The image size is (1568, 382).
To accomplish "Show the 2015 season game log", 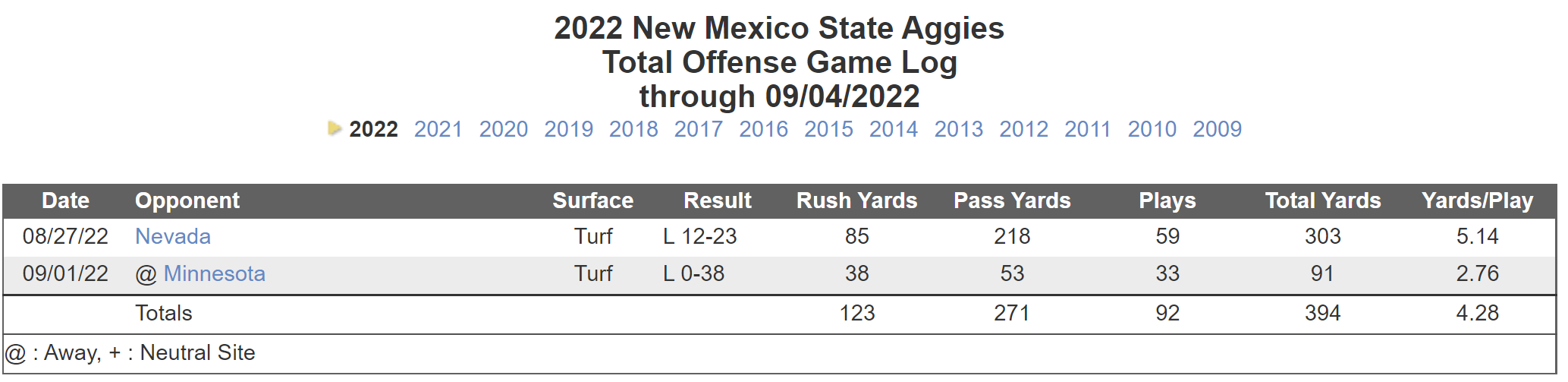I will [829, 129].
